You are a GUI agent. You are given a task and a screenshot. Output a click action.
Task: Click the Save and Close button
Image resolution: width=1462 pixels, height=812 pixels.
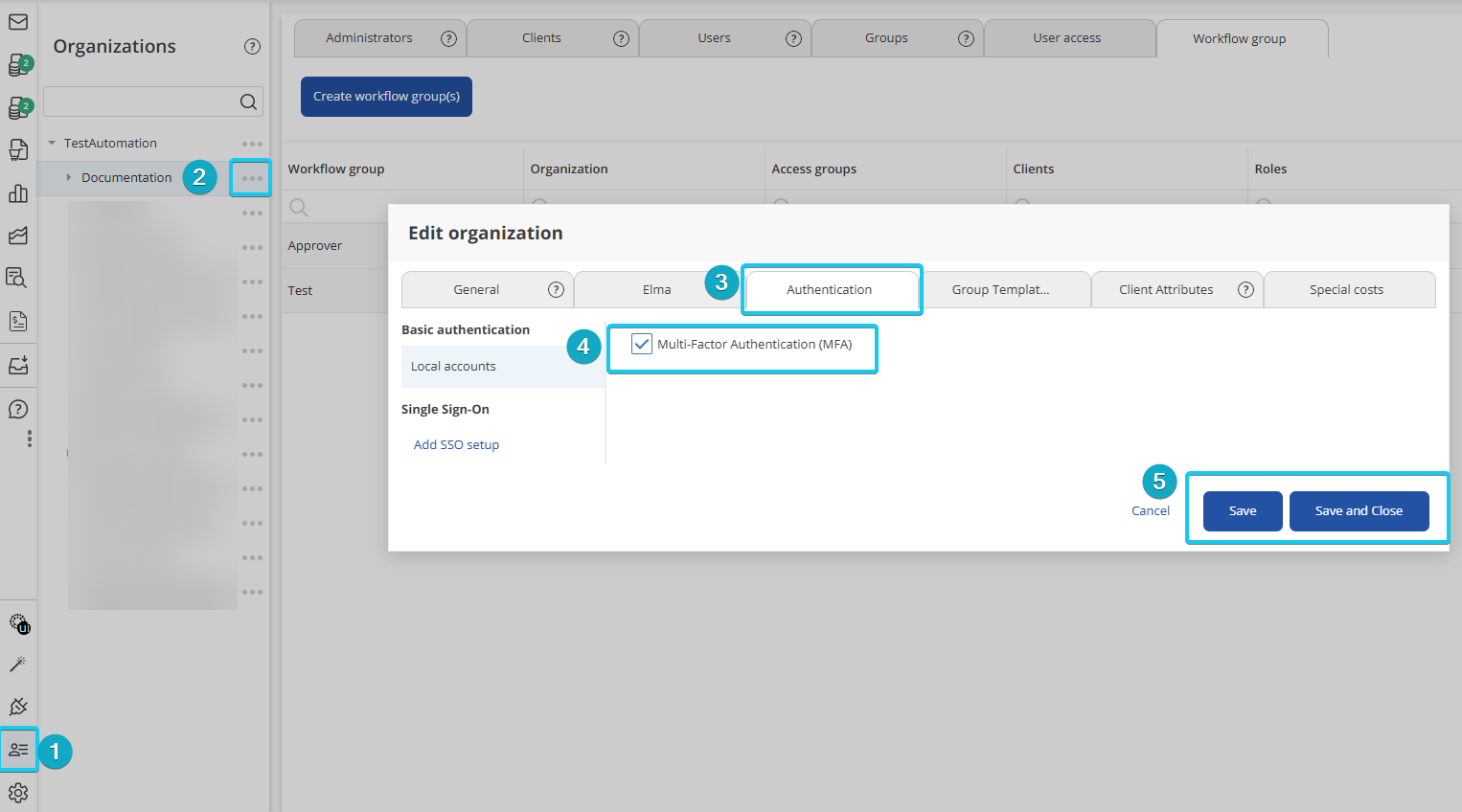pos(1359,510)
